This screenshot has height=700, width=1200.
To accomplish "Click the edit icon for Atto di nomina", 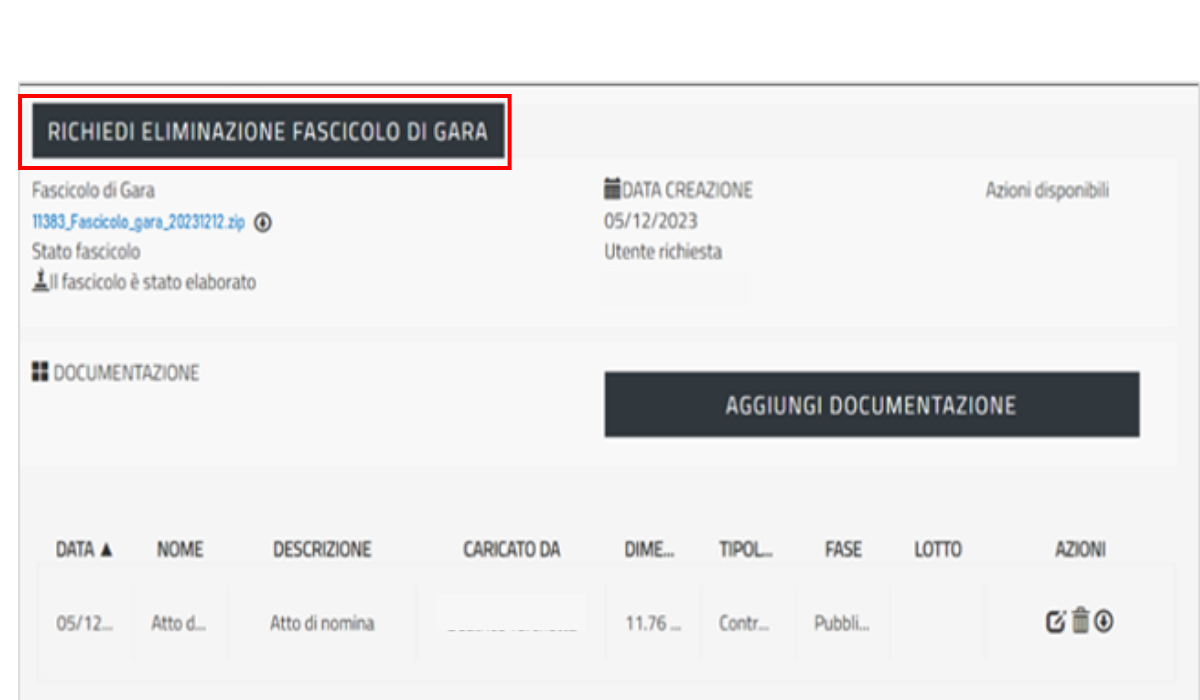I will point(1055,622).
